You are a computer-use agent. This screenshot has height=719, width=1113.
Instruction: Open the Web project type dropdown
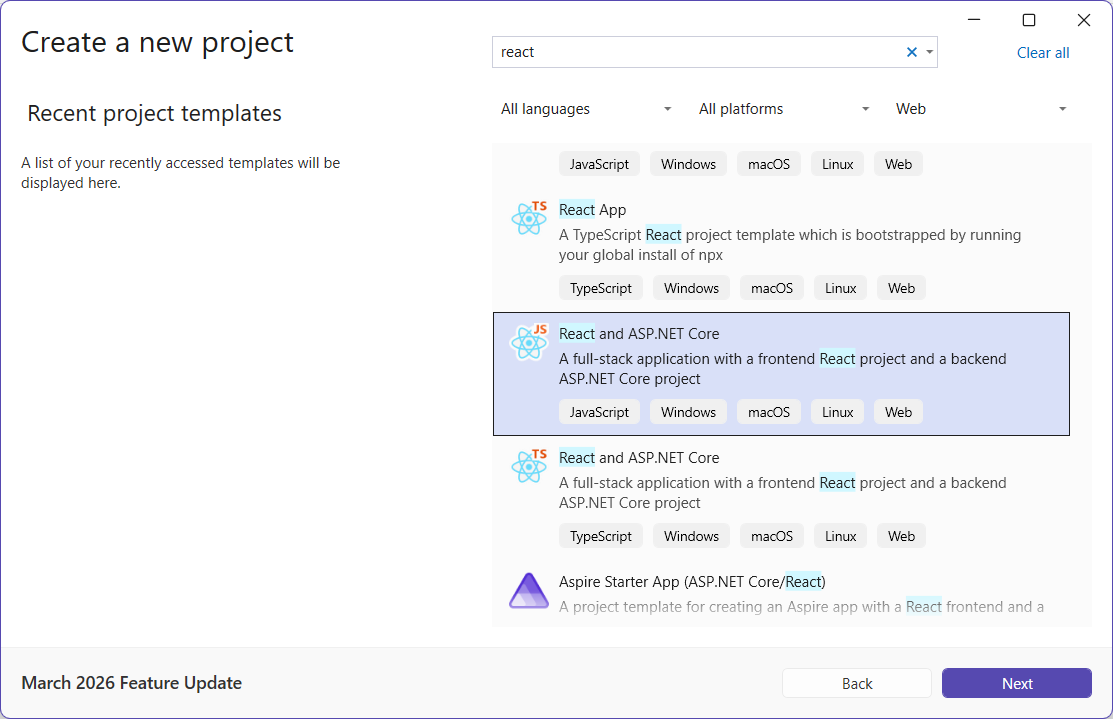(x=981, y=109)
